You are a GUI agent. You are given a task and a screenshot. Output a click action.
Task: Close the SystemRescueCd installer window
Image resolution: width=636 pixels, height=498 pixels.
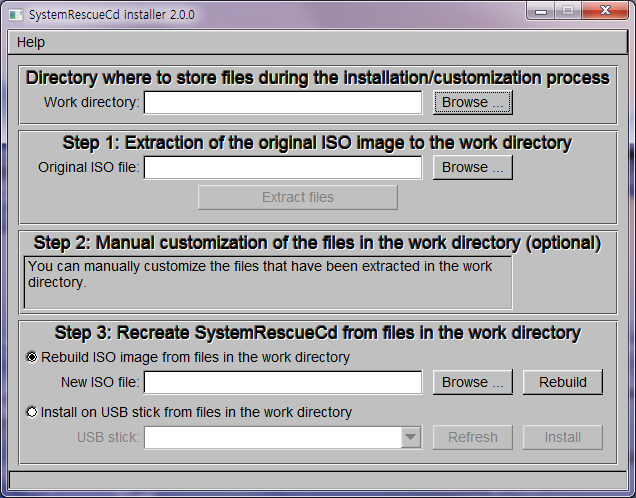[602, 11]
